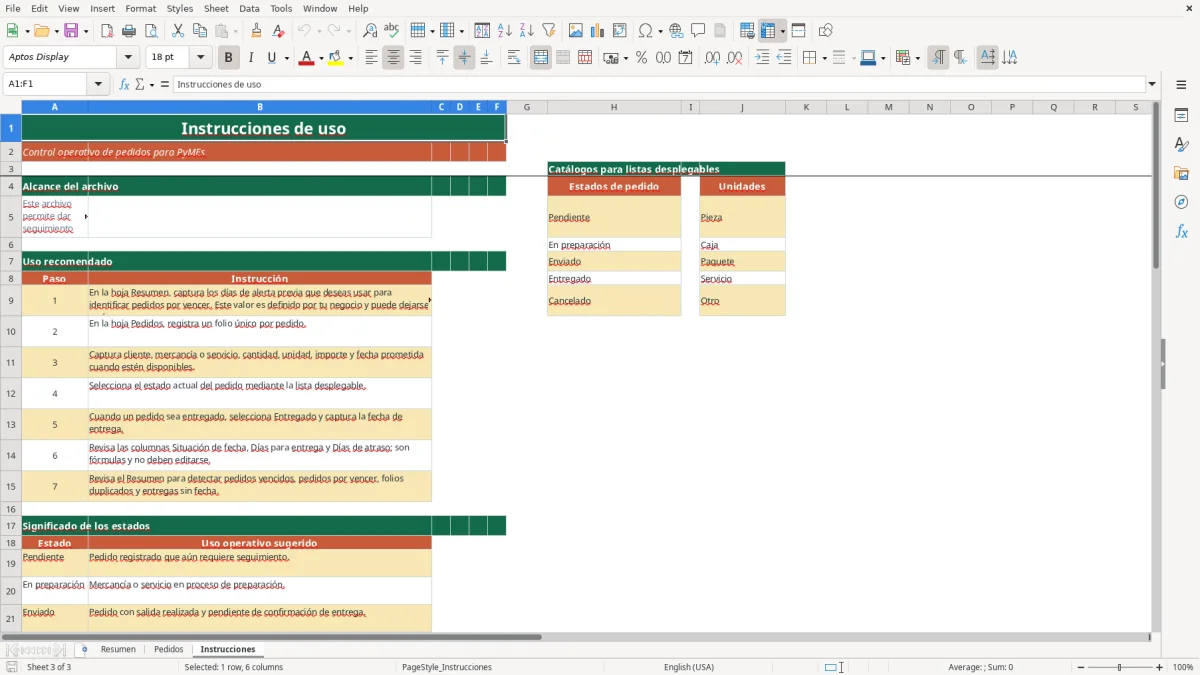Cut the selection with the scissors icon
The image size is (1200, 675).
[x=177, y=31]
